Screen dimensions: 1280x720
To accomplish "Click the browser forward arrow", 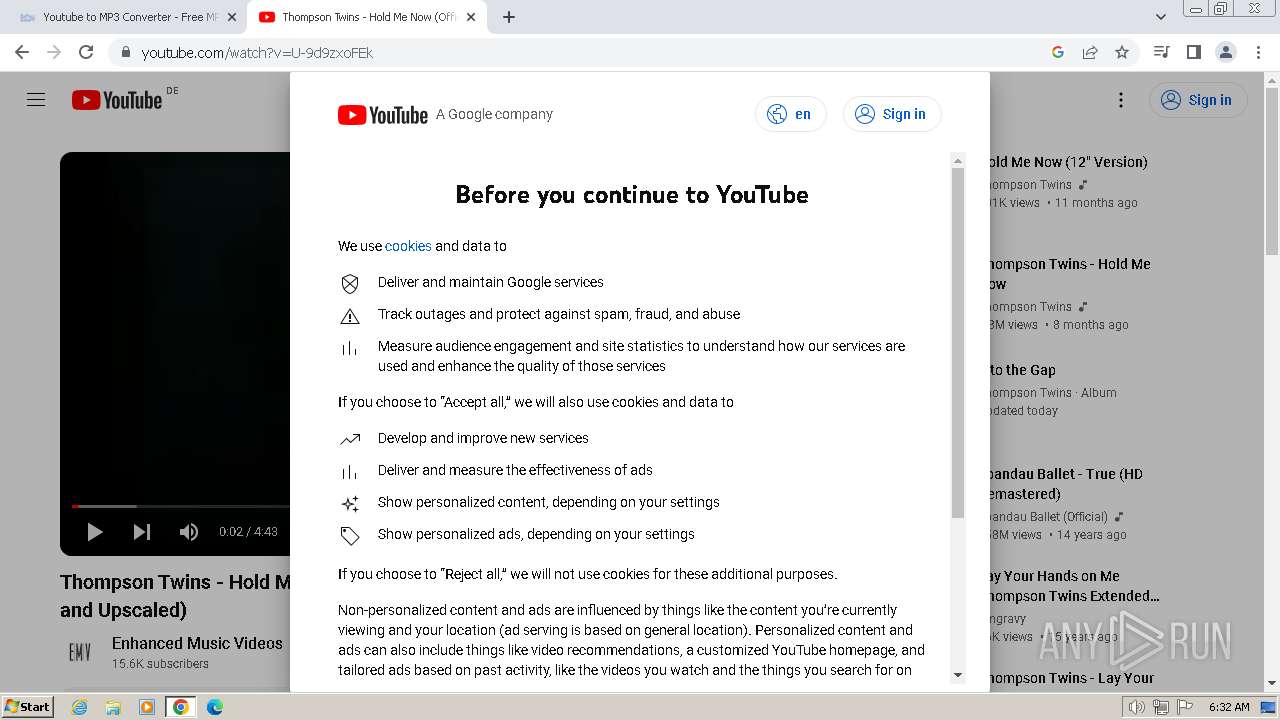I will [54, 52].
